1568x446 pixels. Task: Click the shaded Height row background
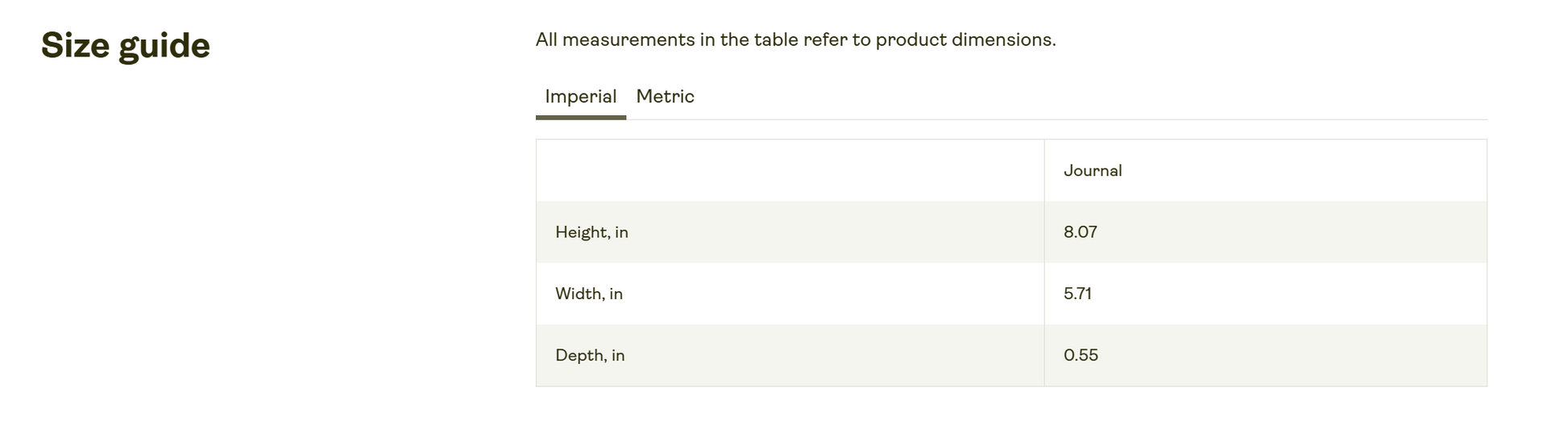click(x=1011, y=232)
